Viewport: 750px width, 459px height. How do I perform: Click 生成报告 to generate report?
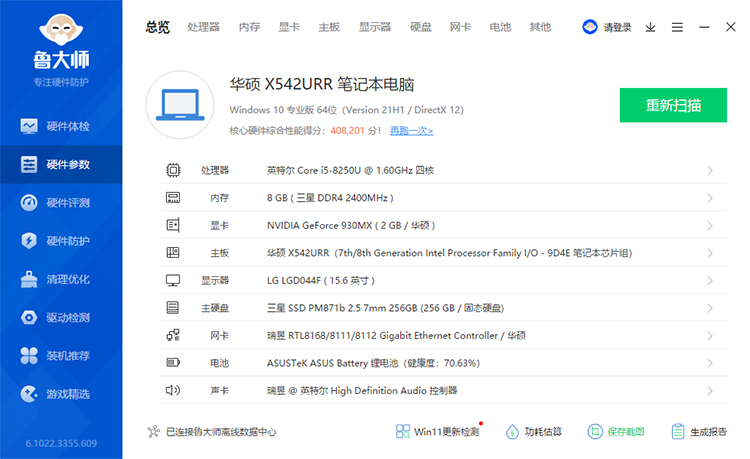click(x=699, y=432)
